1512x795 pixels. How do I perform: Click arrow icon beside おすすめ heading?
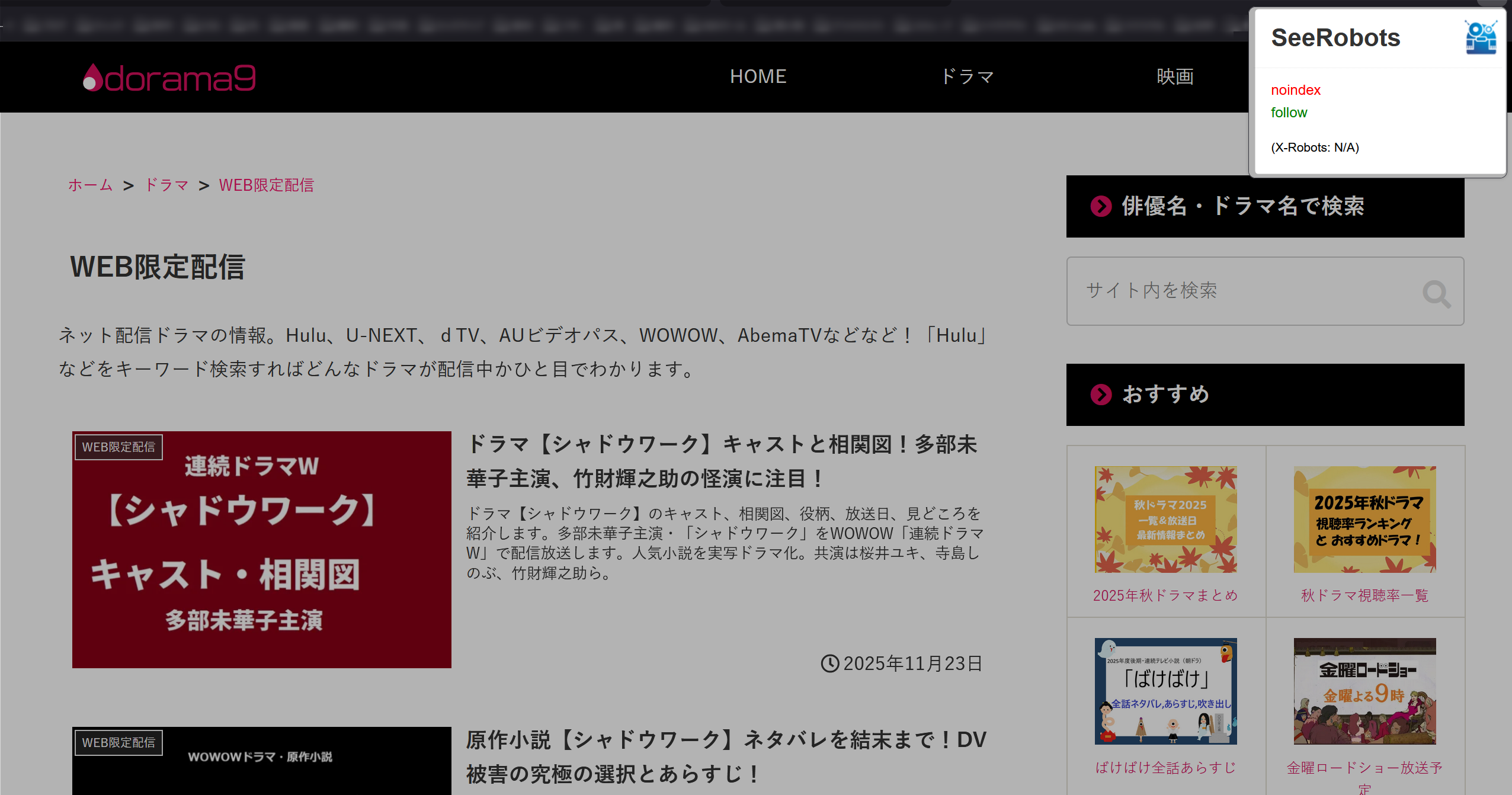[x=1101, y=395]
